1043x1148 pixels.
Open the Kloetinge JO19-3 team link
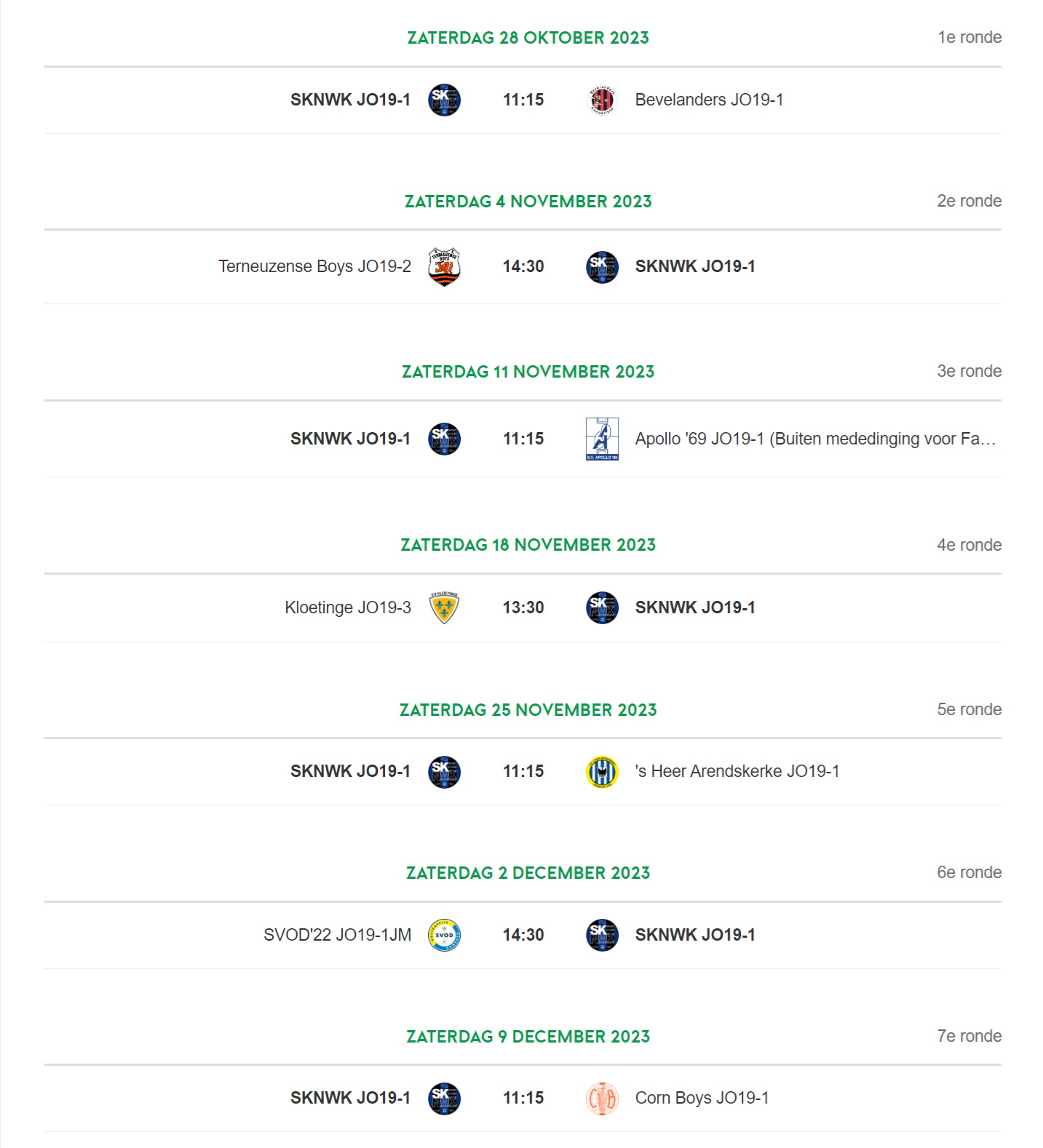click(348, 607)
